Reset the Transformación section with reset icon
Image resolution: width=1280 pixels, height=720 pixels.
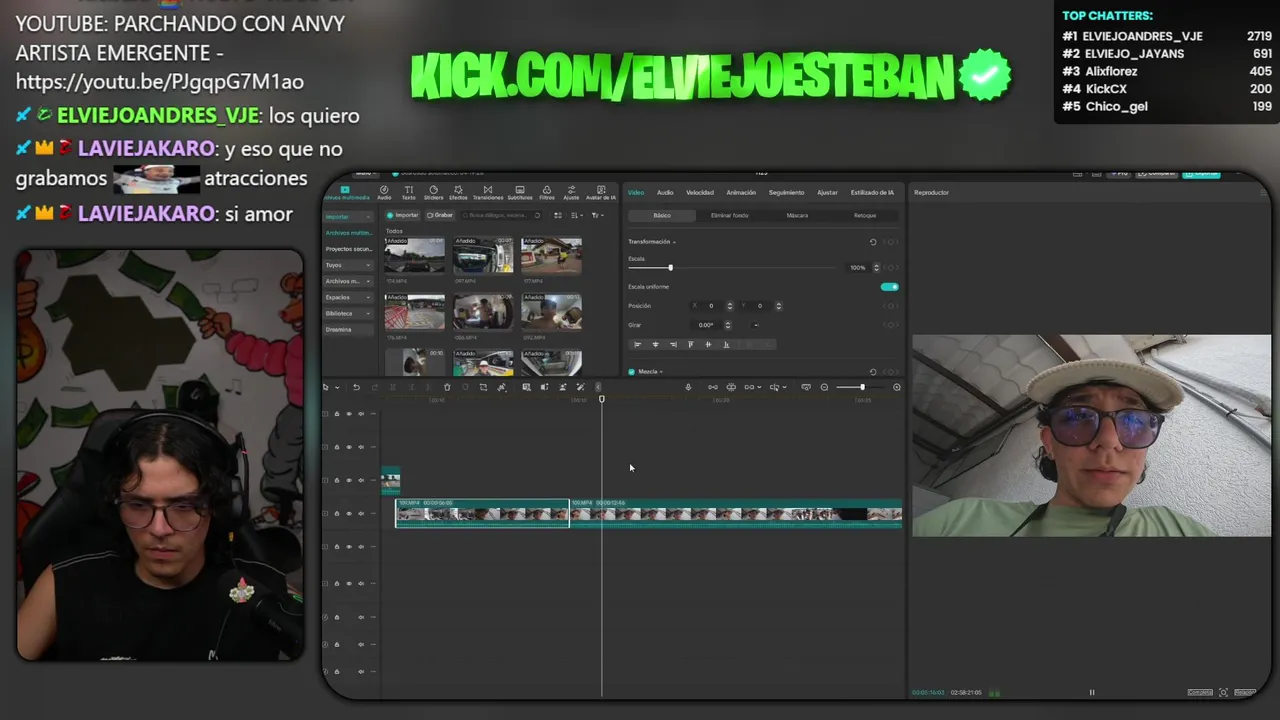point(873,242)
